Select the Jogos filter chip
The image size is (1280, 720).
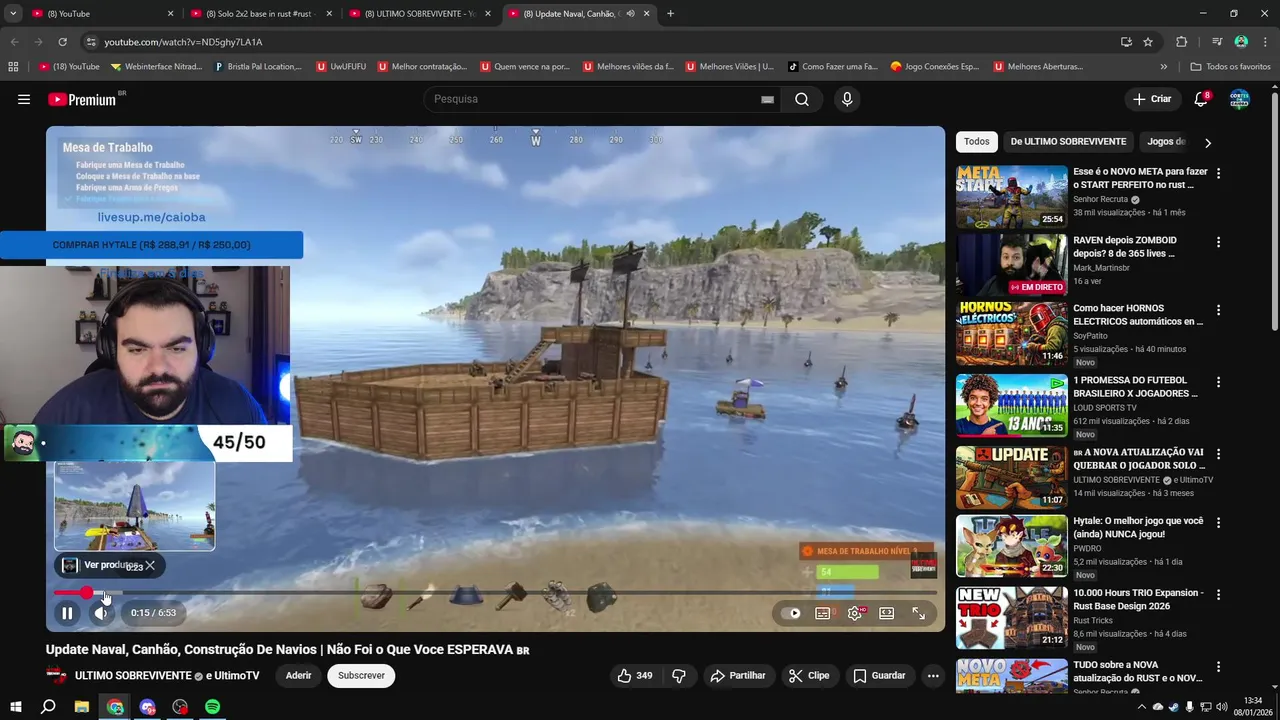tap(1165, 142)
